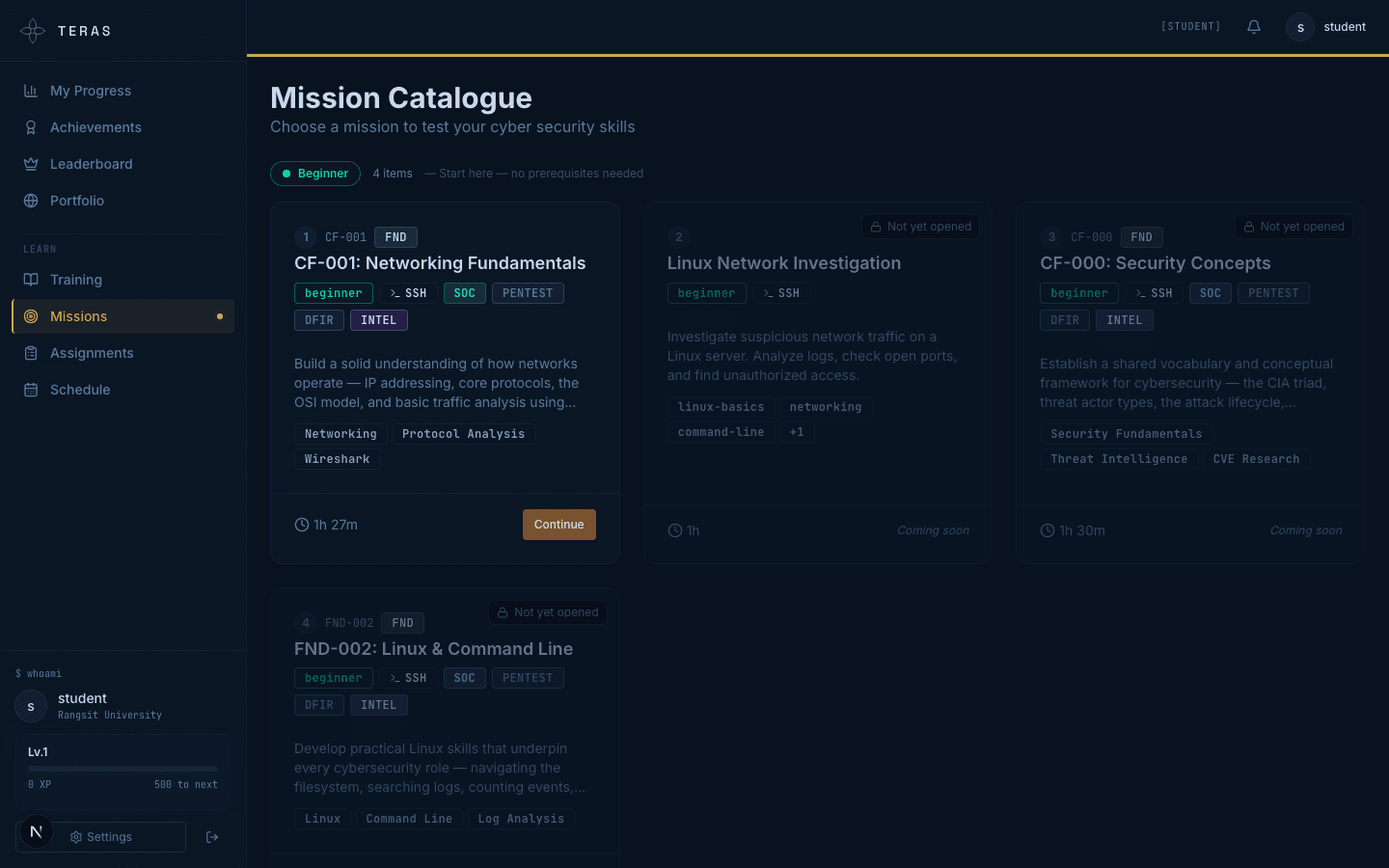This screenshot has width=1389, height=868.
Task: Click the Training book icon
Action: 31,280
